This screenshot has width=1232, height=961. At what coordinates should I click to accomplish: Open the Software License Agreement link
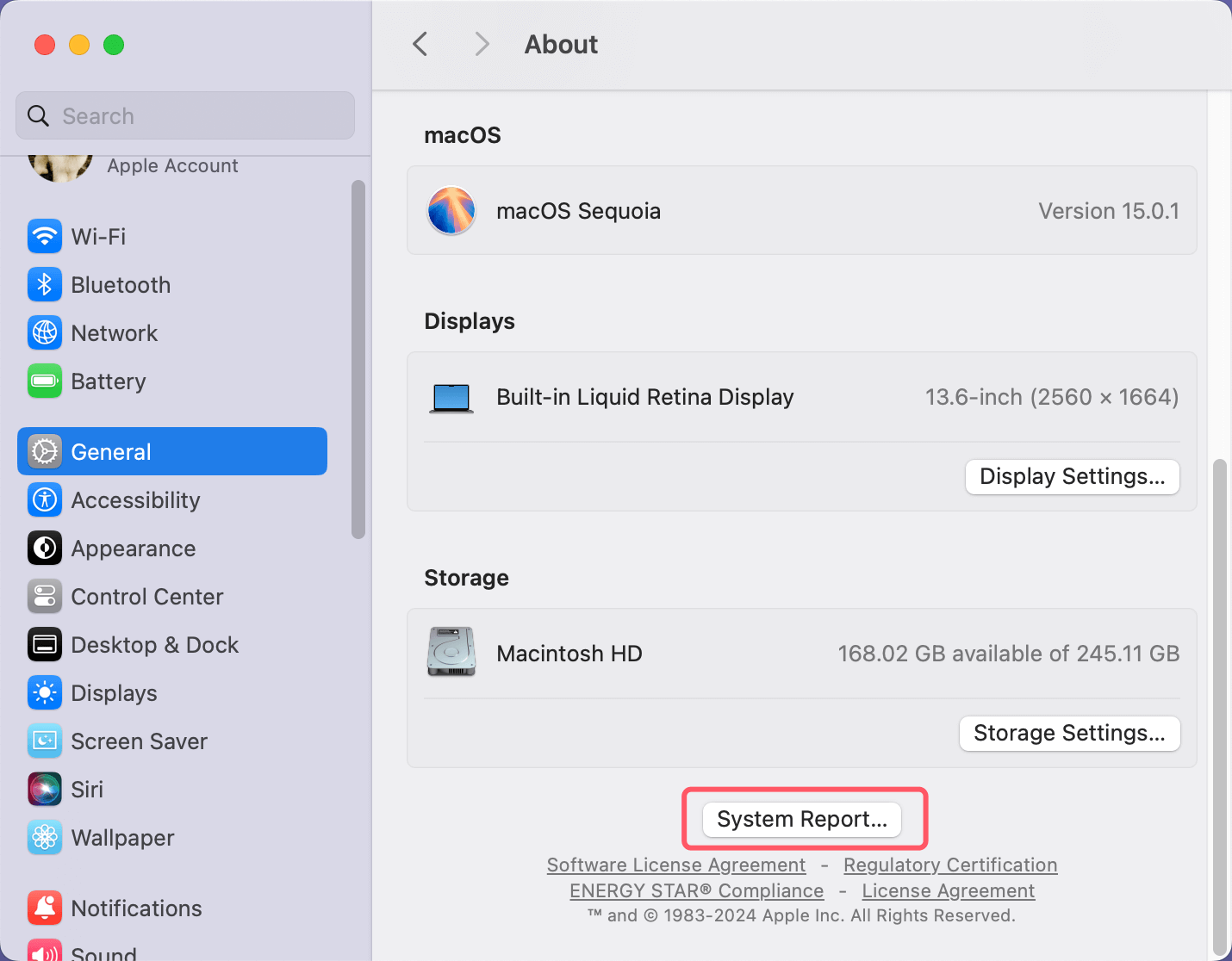[676, 865]
